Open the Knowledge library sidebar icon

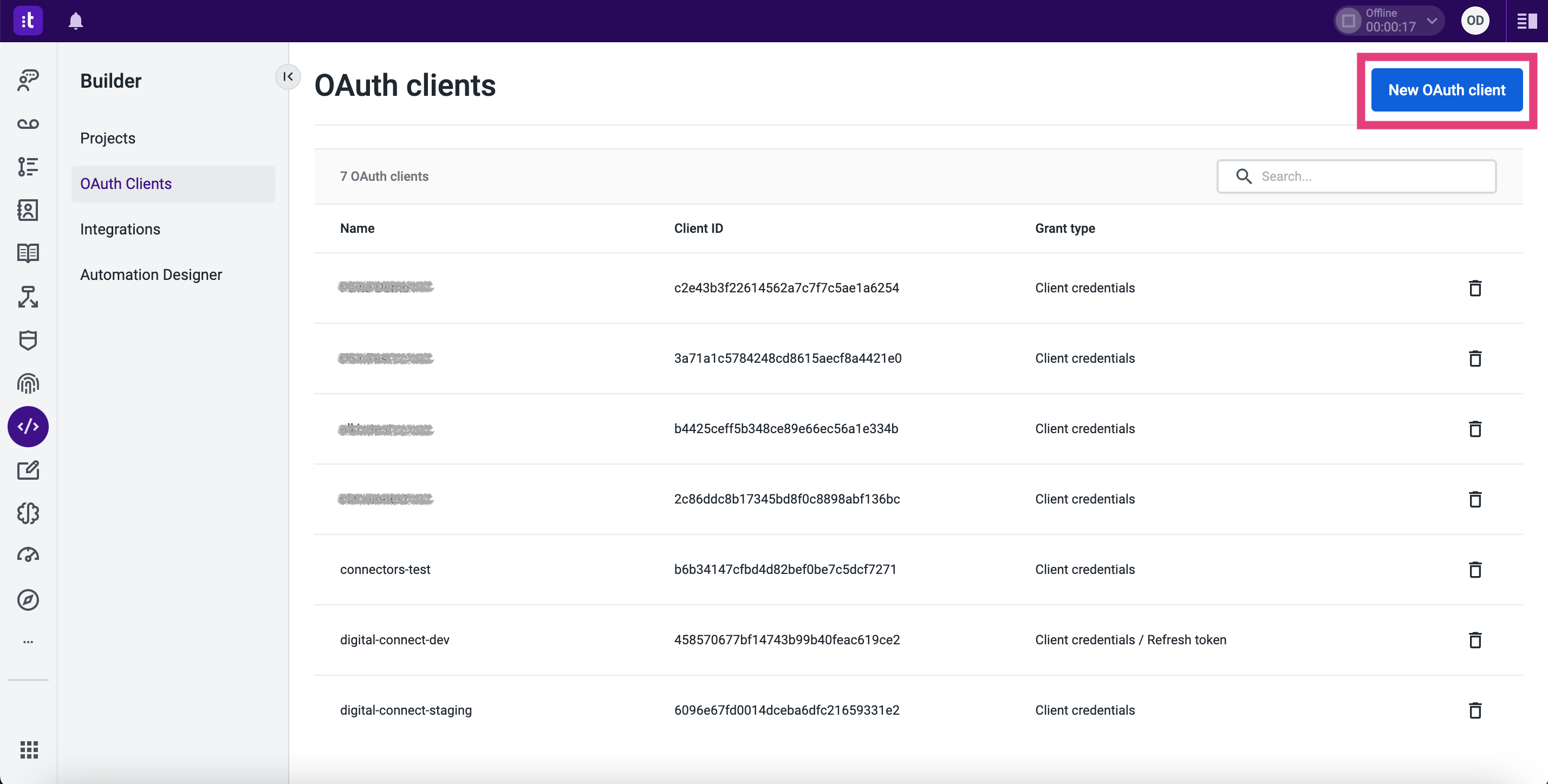tap(28, 253)
